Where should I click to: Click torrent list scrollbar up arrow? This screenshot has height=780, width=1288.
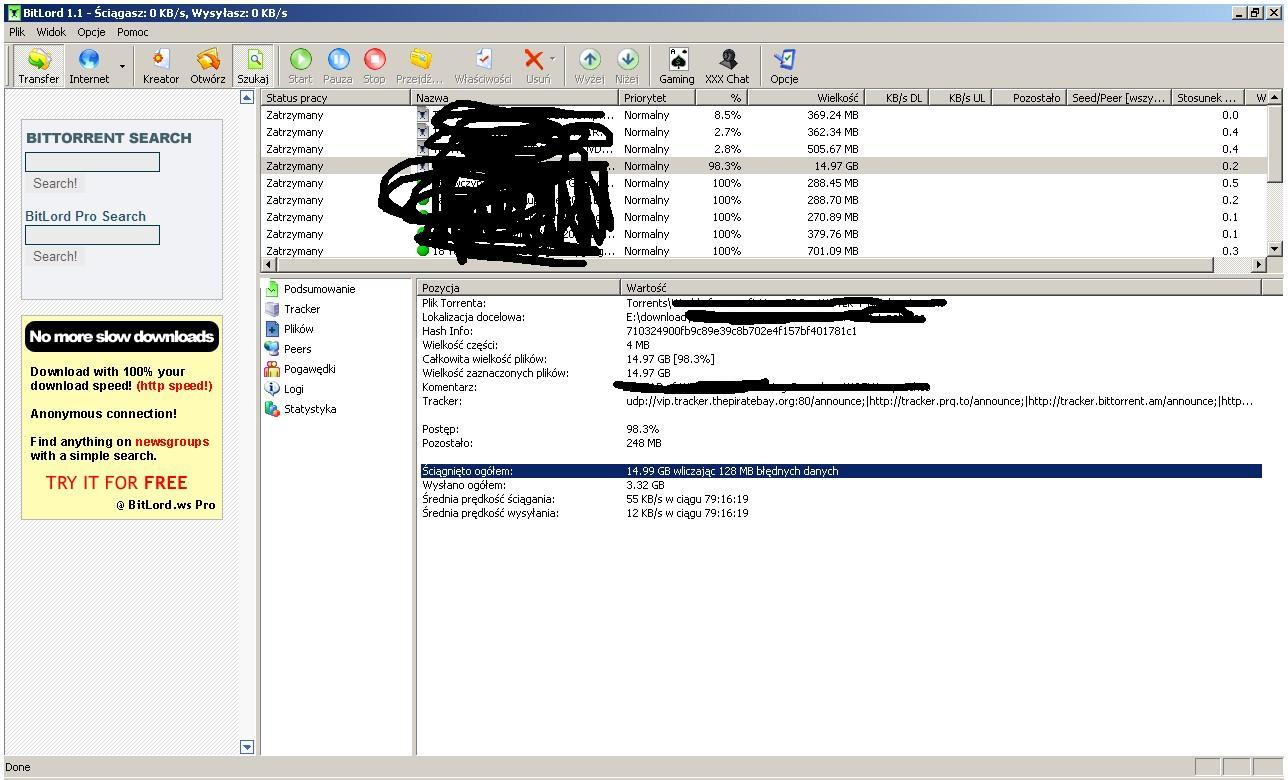pos(1274,98)
